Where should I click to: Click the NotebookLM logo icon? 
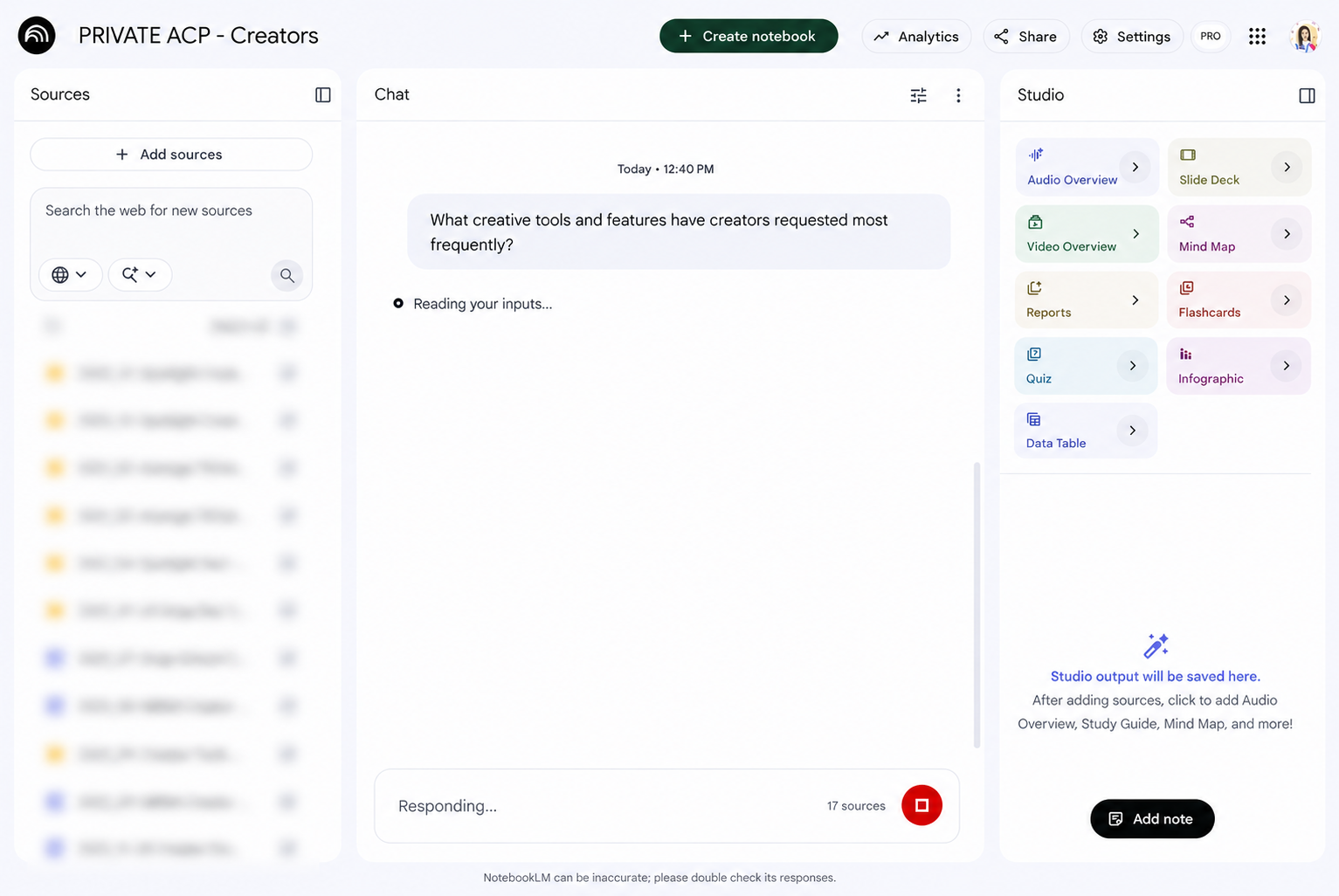[x=37, y=36]
